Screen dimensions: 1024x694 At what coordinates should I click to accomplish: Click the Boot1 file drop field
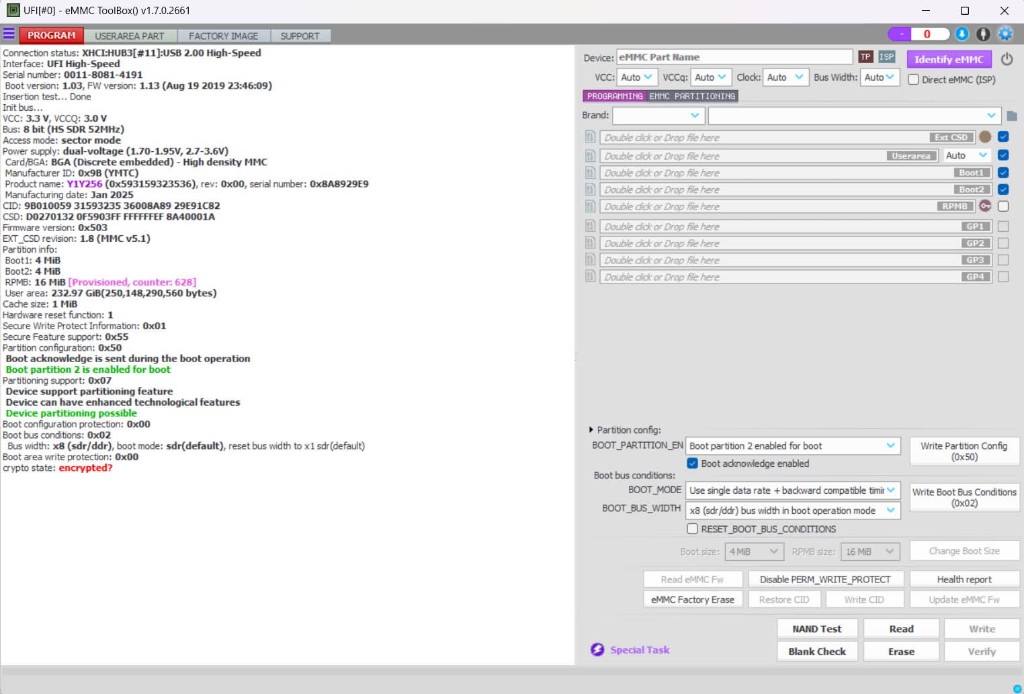(x=796, y=172)
